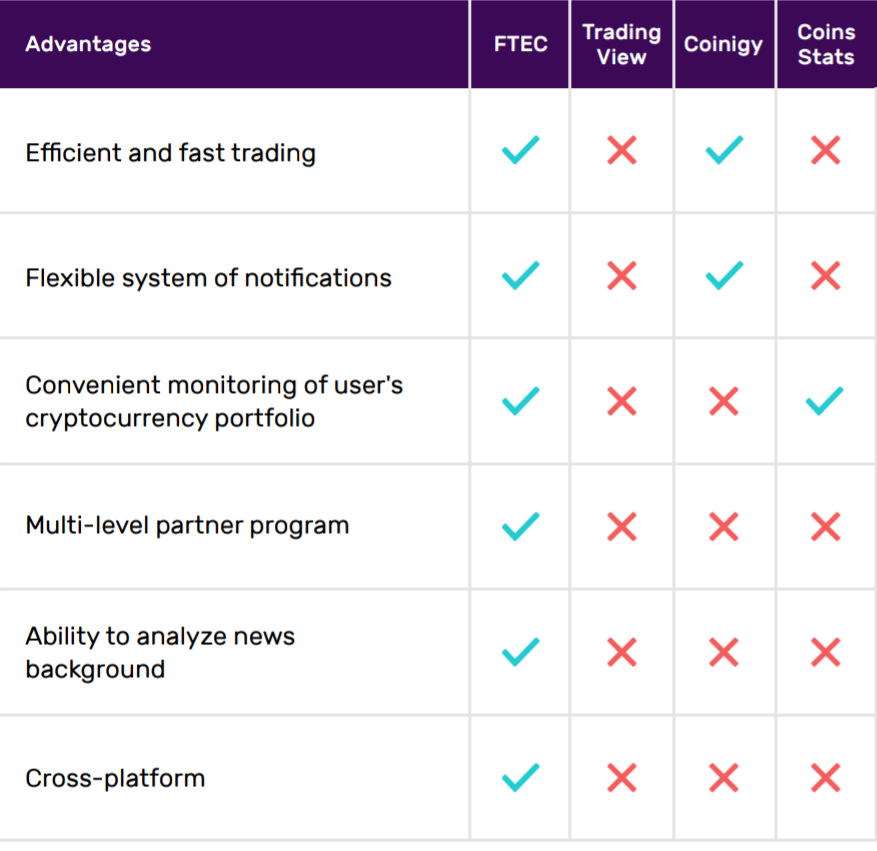Click Trading View cross for Efficient and fast trading
The height and width of the screenshot is (851, 877).
tap(621, 151)
